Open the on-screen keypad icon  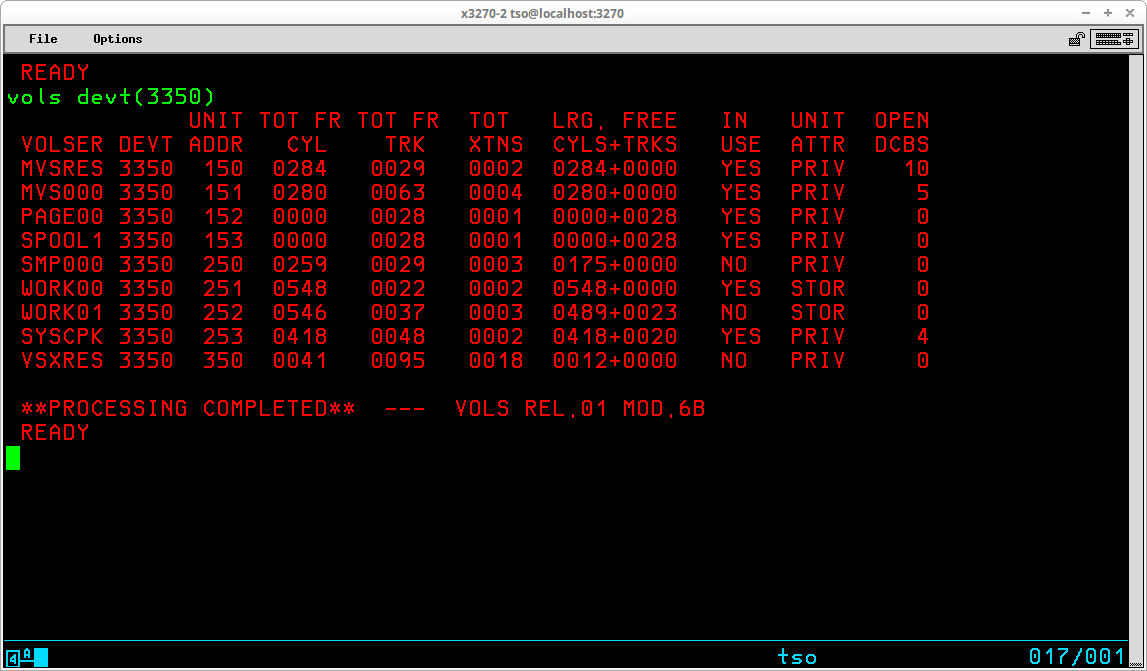coord(1114,39)
